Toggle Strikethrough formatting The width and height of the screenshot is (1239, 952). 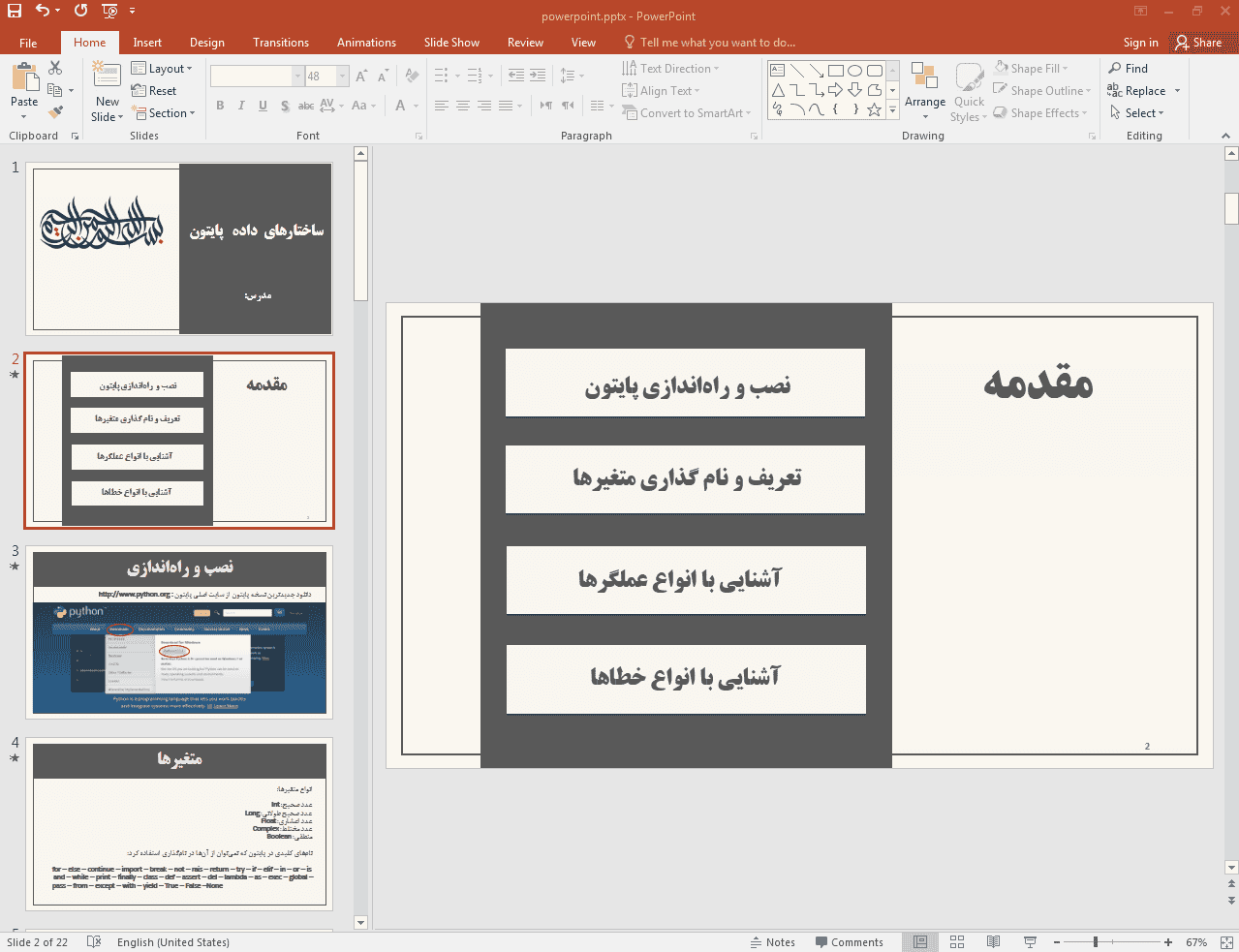305,106
